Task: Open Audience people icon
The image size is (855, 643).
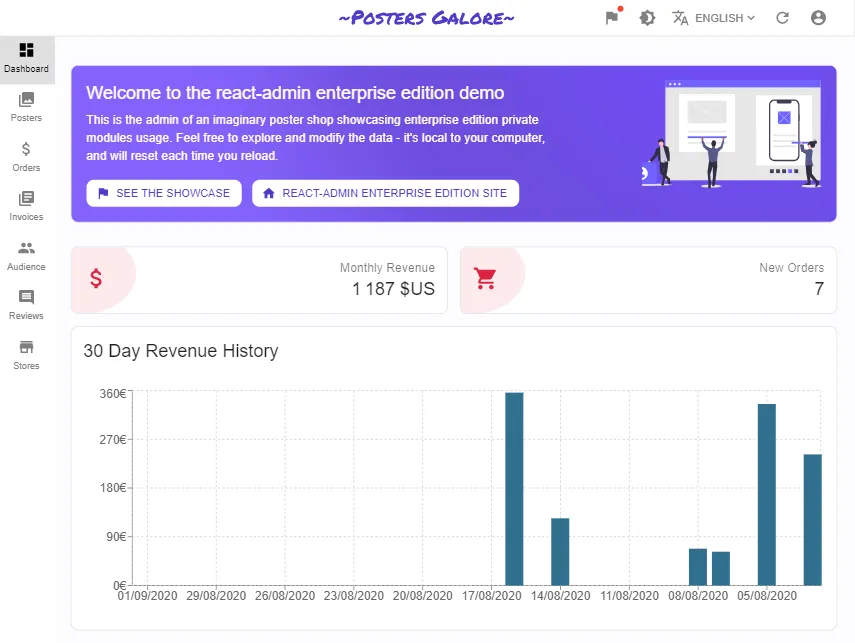Action: click(27, 248)
